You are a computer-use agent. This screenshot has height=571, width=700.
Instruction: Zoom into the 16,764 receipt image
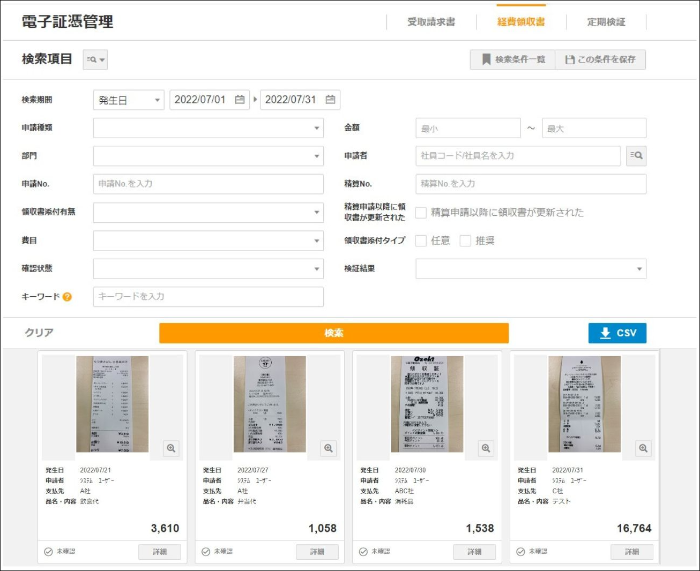[x=643, y=448]
